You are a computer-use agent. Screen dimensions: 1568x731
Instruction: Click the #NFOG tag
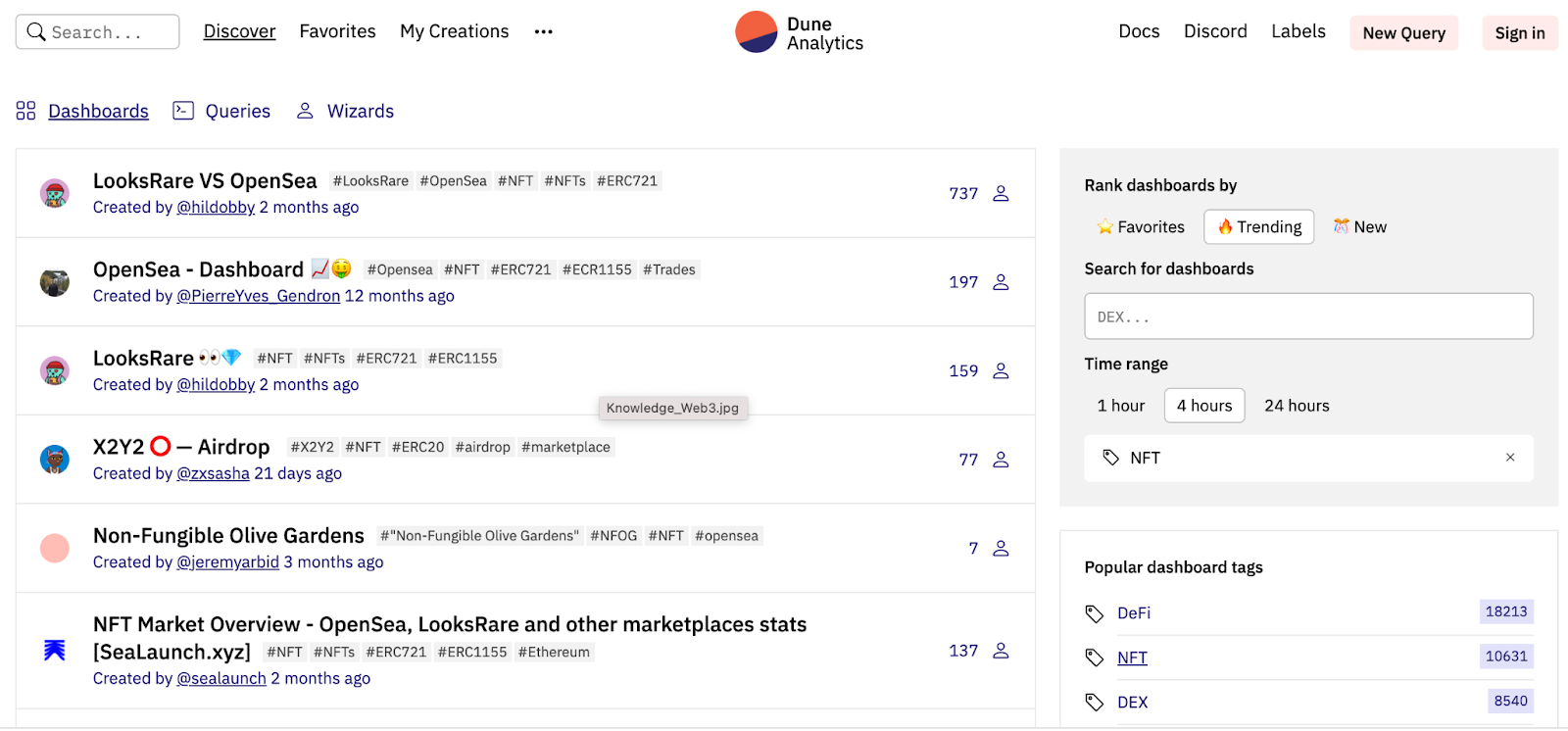(x=613, y=536)
